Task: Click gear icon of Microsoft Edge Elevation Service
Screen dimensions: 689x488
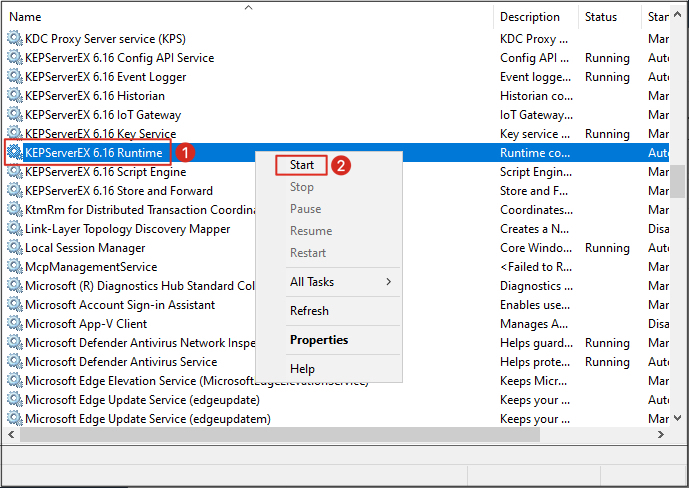Action: (15, 380)
